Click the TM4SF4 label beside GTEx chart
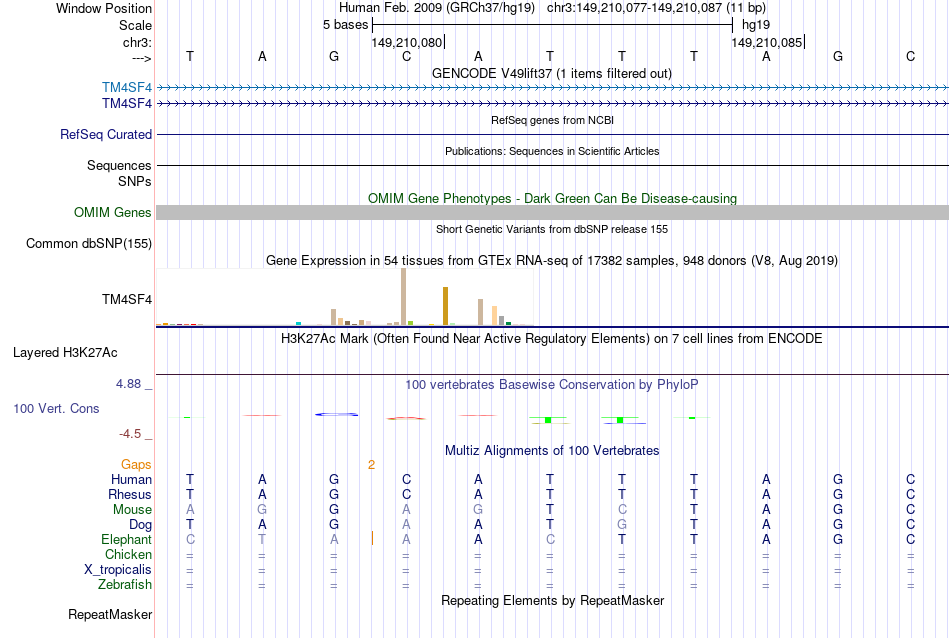 [x=127, y=299]
